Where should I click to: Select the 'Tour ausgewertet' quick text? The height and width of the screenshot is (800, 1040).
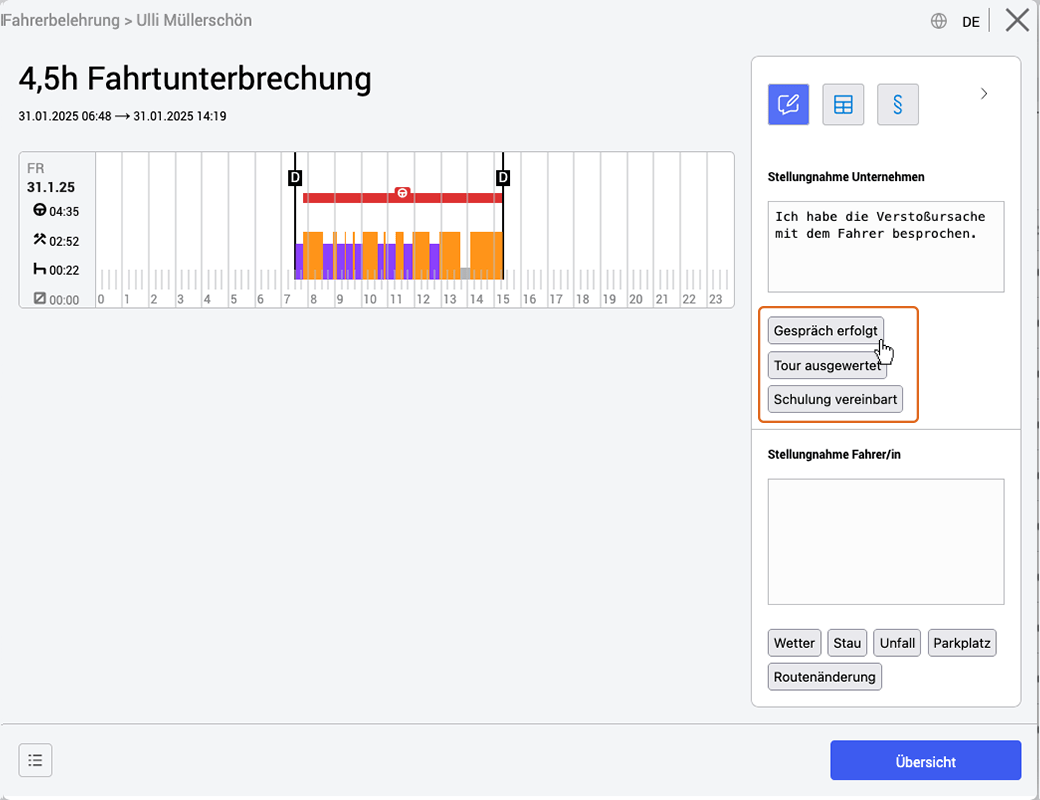point(827,366)
